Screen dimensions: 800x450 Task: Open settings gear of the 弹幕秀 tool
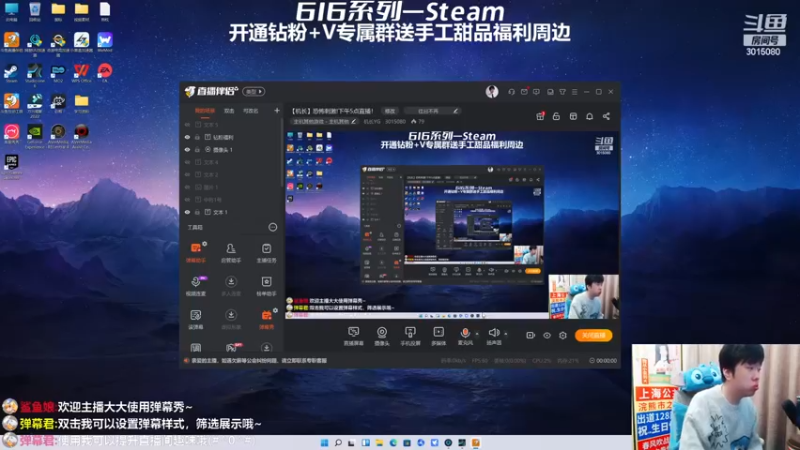(x=276, y=310)
